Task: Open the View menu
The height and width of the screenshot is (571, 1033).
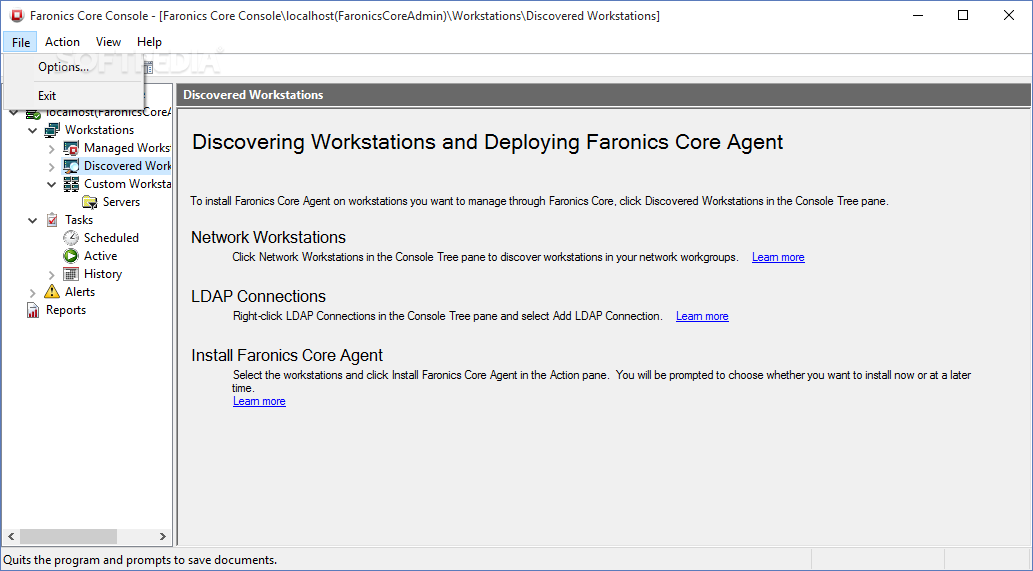Action: [x=108, y=41]
